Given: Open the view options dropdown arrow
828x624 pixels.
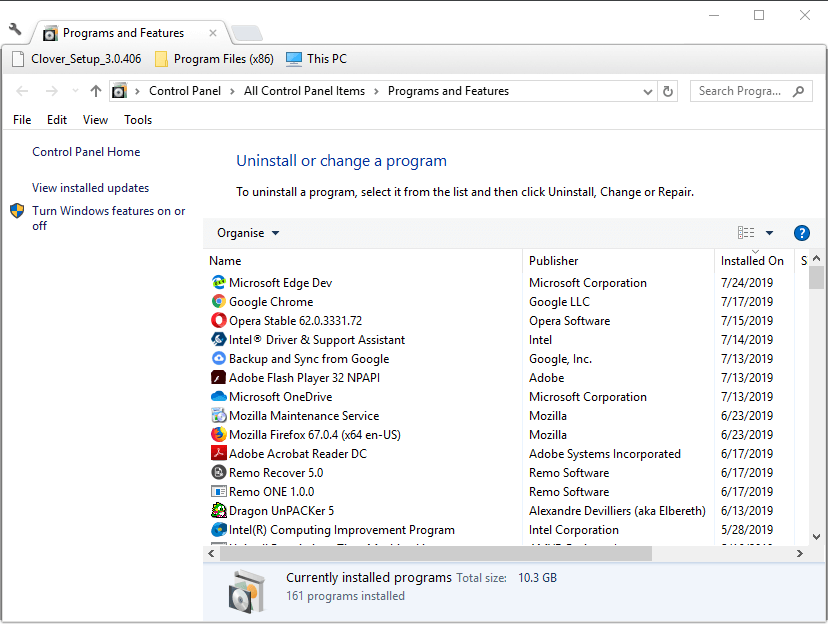Looking at the screenshot, I should tap(769, 233).
